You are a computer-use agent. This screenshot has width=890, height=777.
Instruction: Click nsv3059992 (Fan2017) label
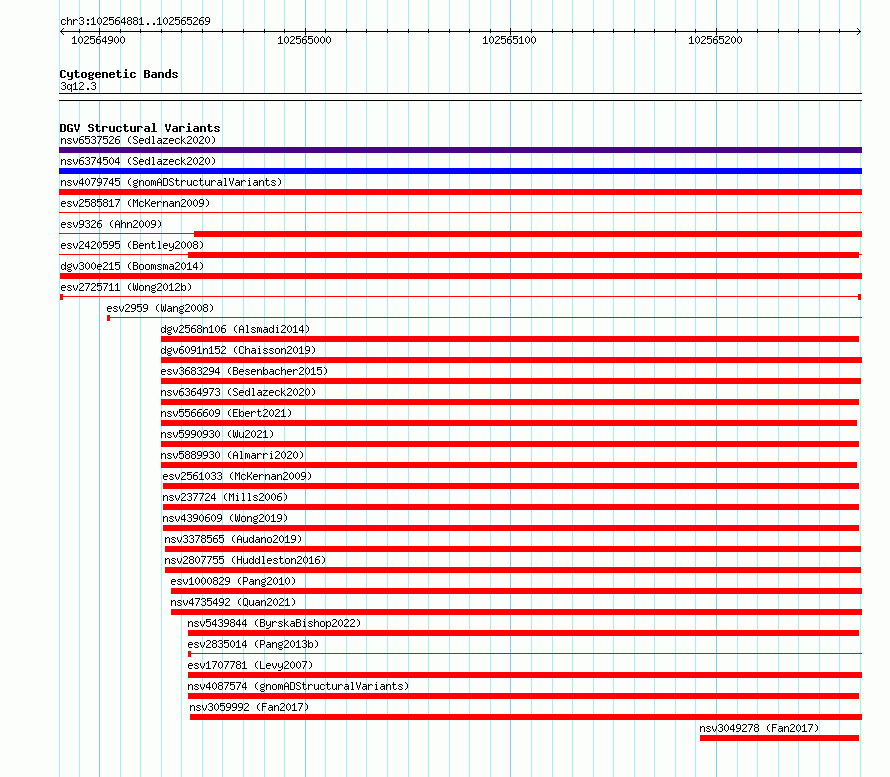click(249, 707)
